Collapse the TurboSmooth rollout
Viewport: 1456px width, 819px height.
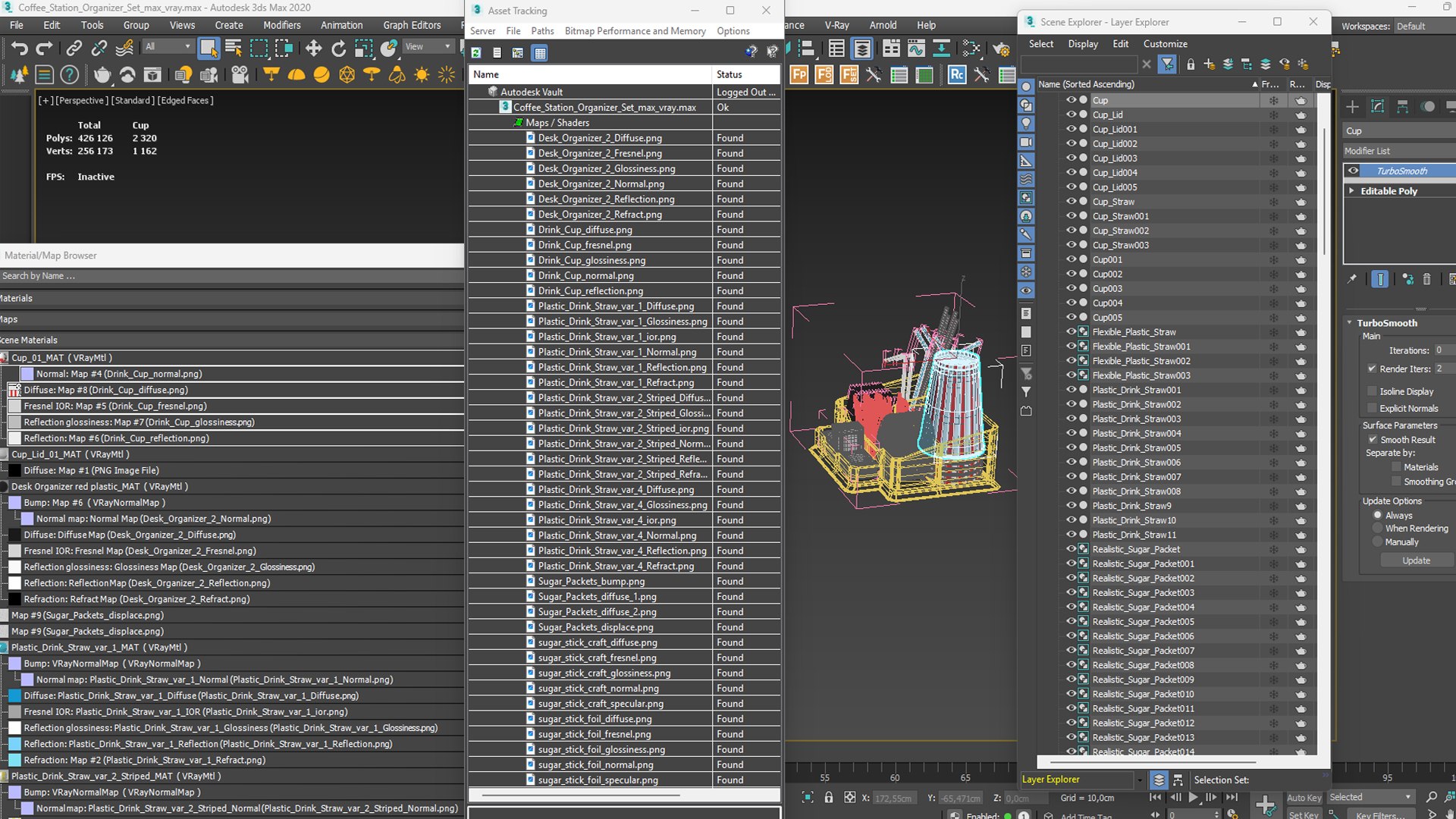click(x=1350, y=323)
